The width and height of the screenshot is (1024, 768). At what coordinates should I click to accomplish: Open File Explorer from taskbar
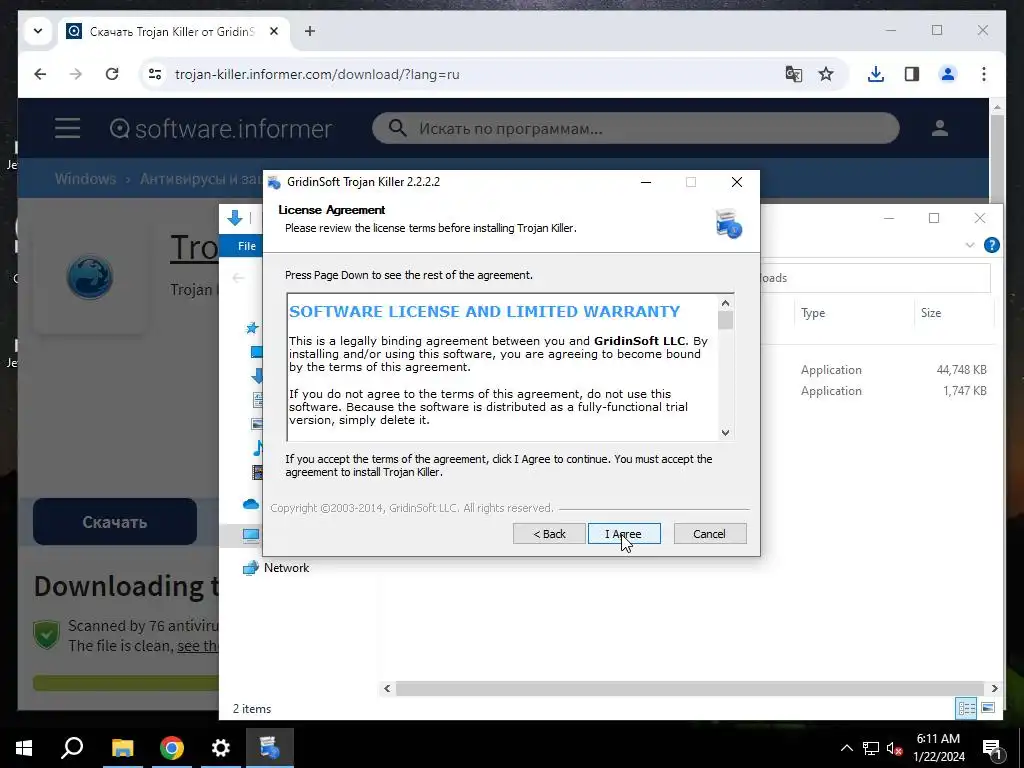(122, 748)
